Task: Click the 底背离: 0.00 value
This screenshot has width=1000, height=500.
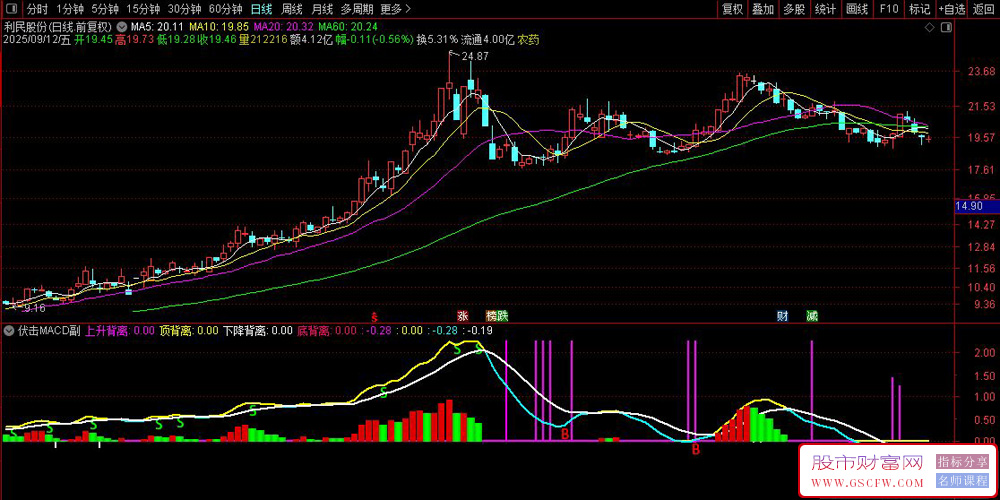Action: click(x=327, y=331)
